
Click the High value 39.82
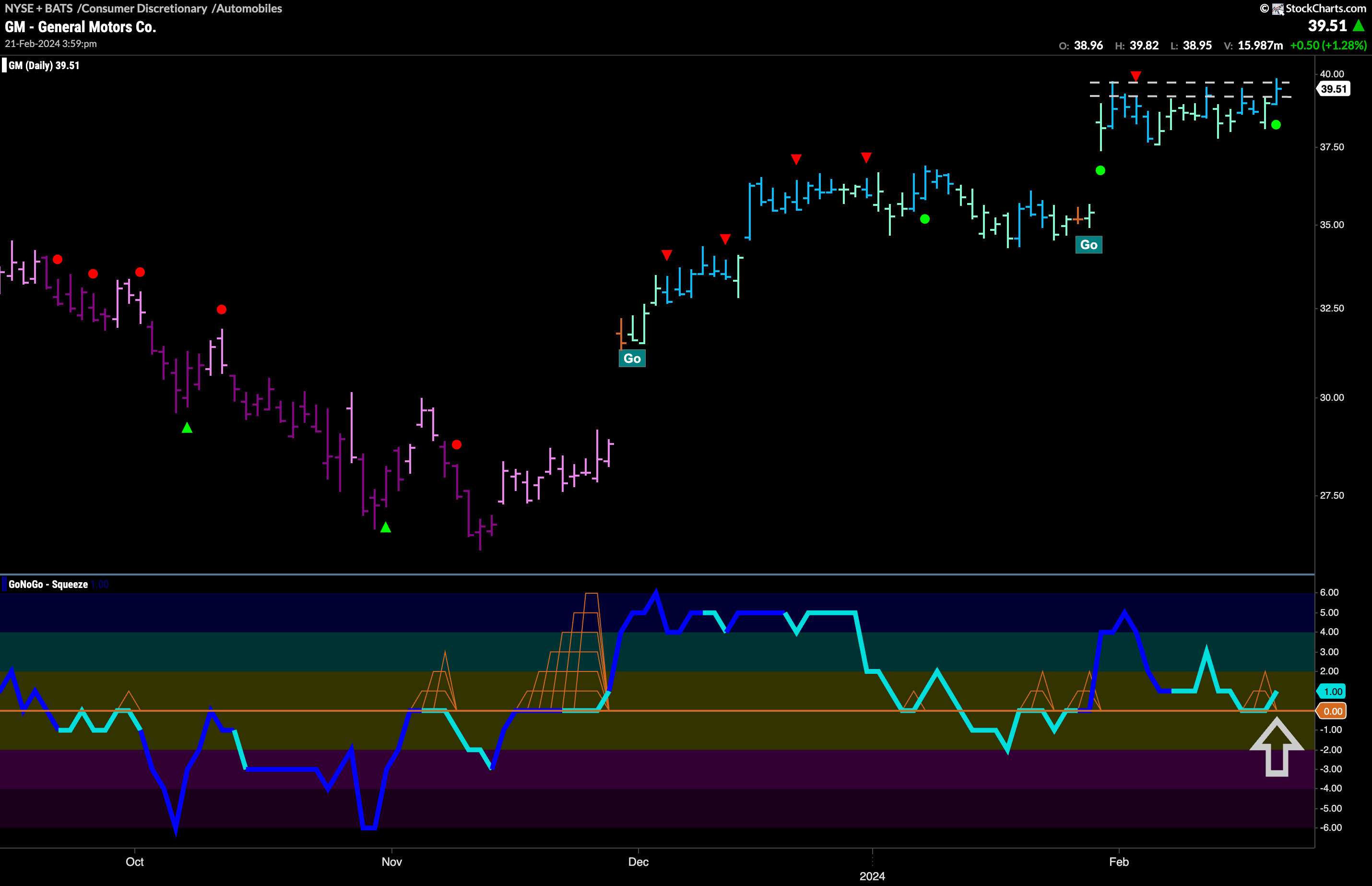tap(1144, 46)
